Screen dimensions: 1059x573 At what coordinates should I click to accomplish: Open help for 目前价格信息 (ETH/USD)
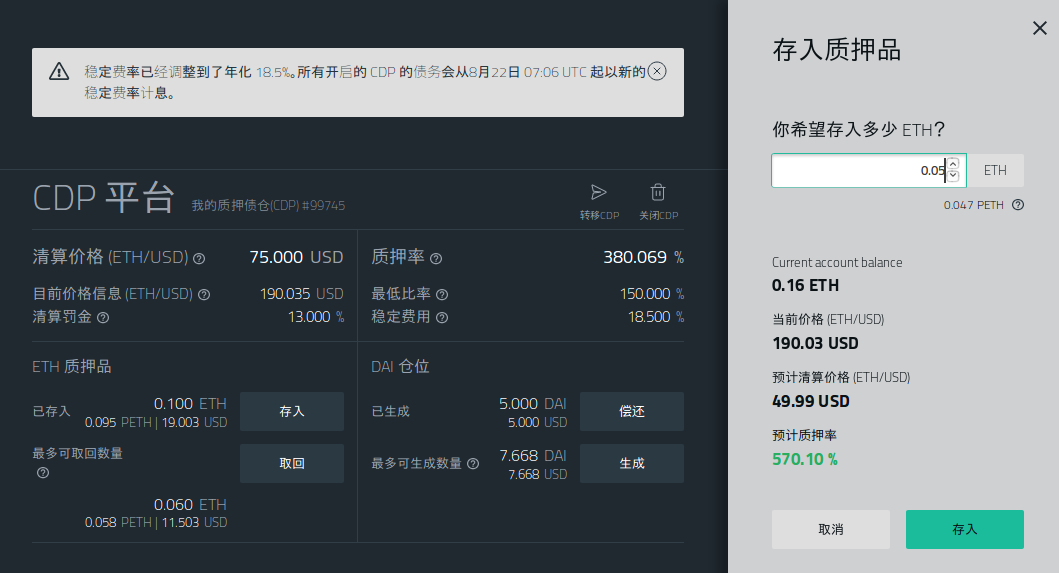204,295
